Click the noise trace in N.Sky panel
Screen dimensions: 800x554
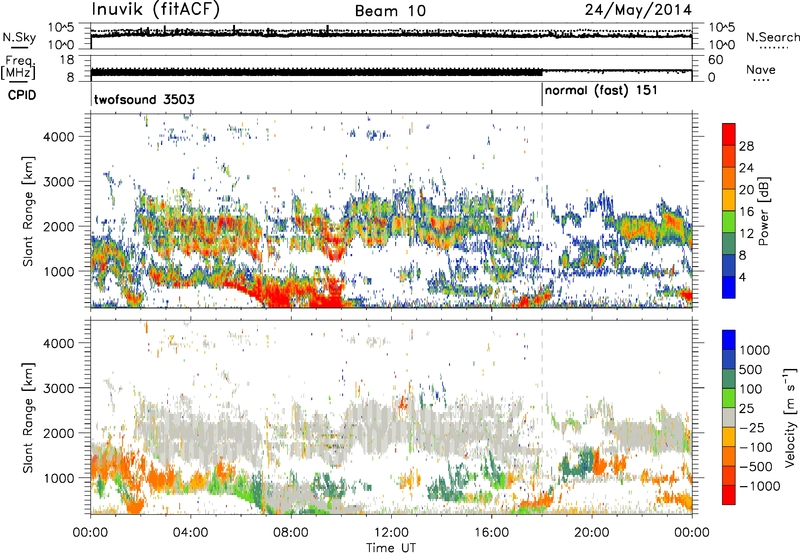(391, 35)
